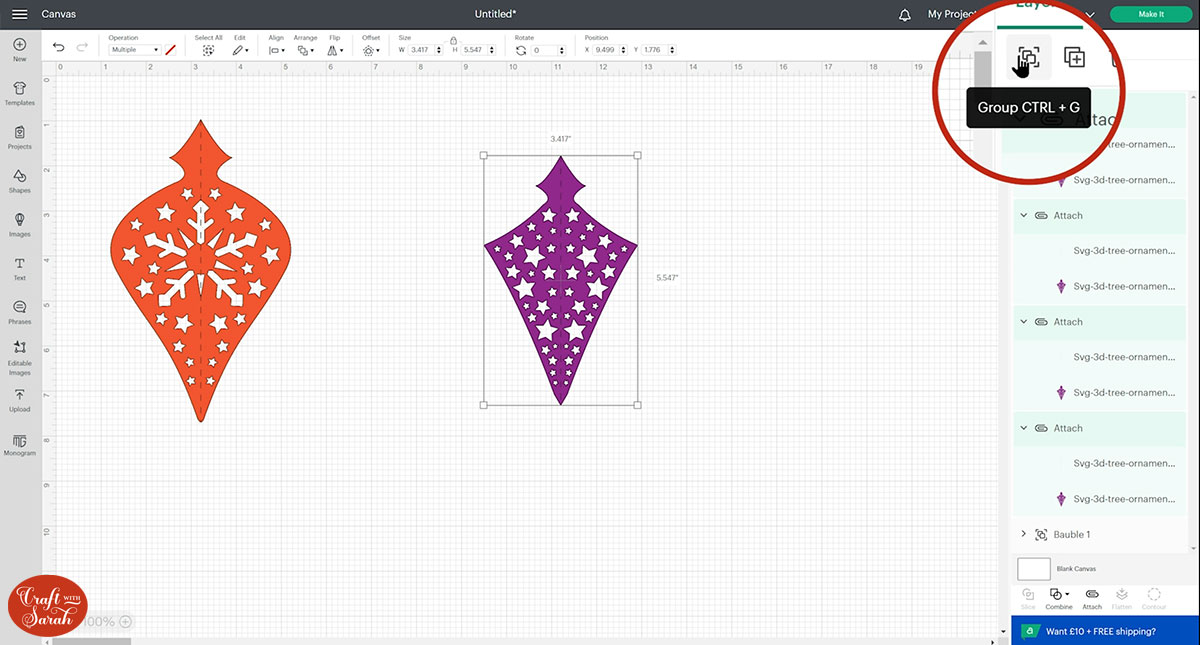Open the Shapes tool in left sidebar
Viewport: 1200px width, 645px height.
tap(20, 180)
